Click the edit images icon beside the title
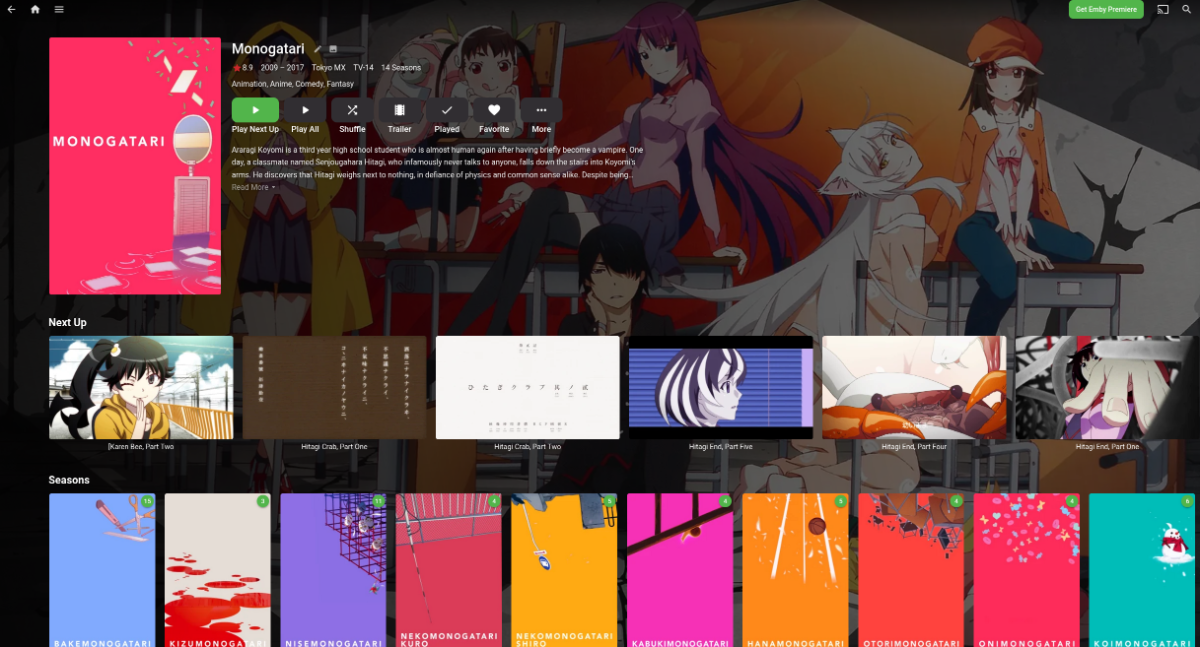Screen dimensions: 1200x647 pyautogui.click(x=333, y=49)
